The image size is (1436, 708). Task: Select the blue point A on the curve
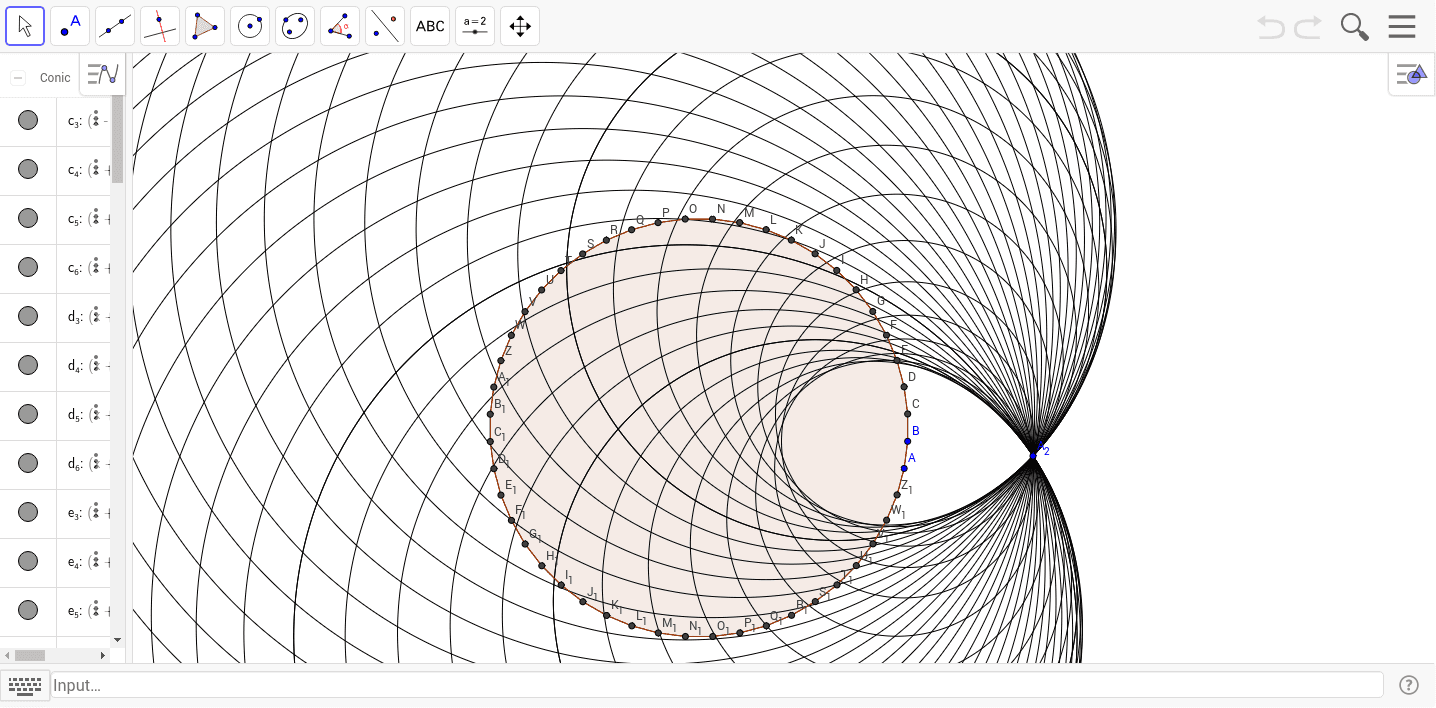click(904, 468)
